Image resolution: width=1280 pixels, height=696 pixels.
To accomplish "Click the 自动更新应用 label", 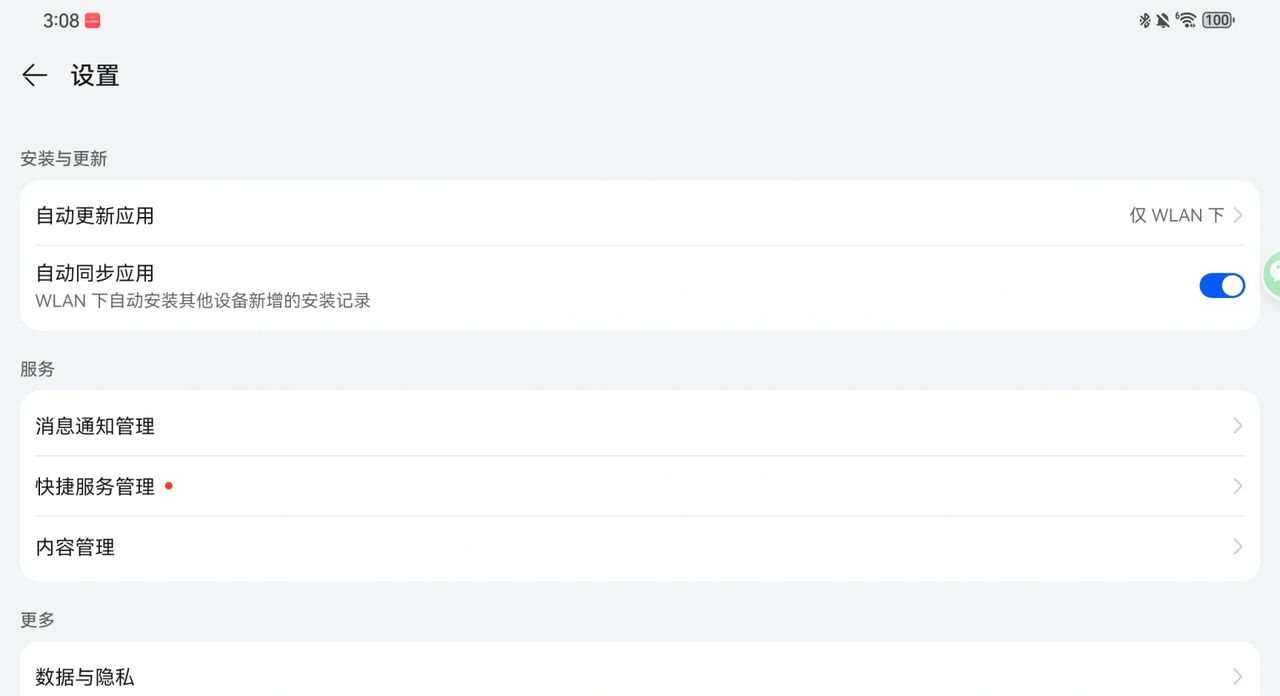I will [x=95, y=215].
